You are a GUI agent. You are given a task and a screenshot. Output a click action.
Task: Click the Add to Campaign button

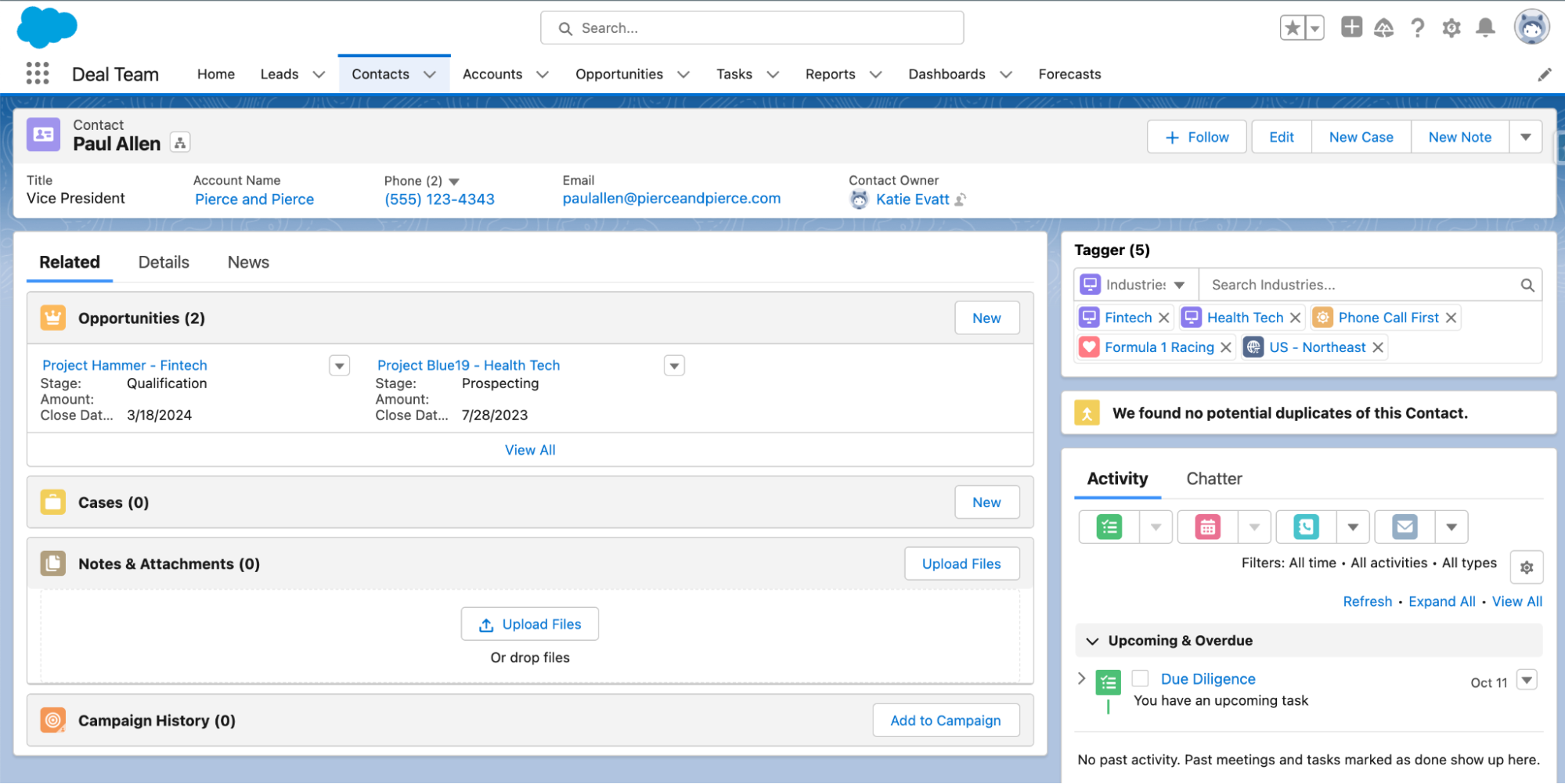tap(945, 721)
